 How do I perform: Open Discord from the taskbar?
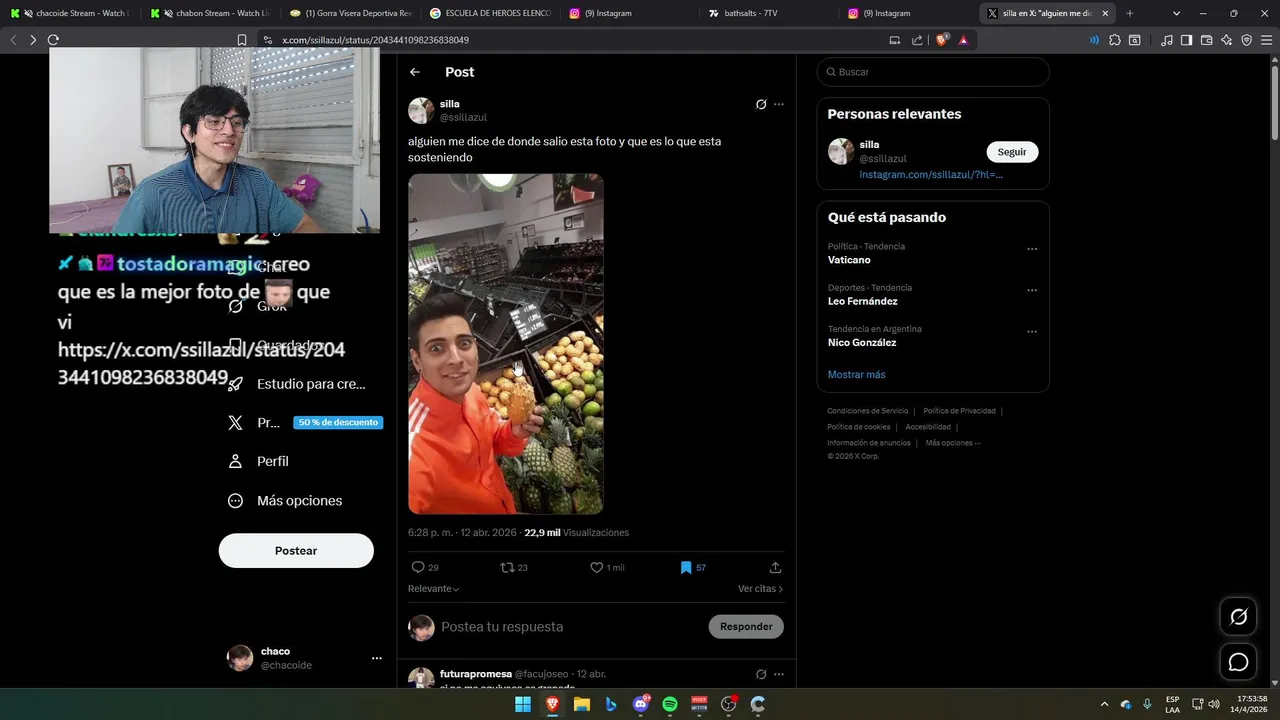(x=641, y=704)
